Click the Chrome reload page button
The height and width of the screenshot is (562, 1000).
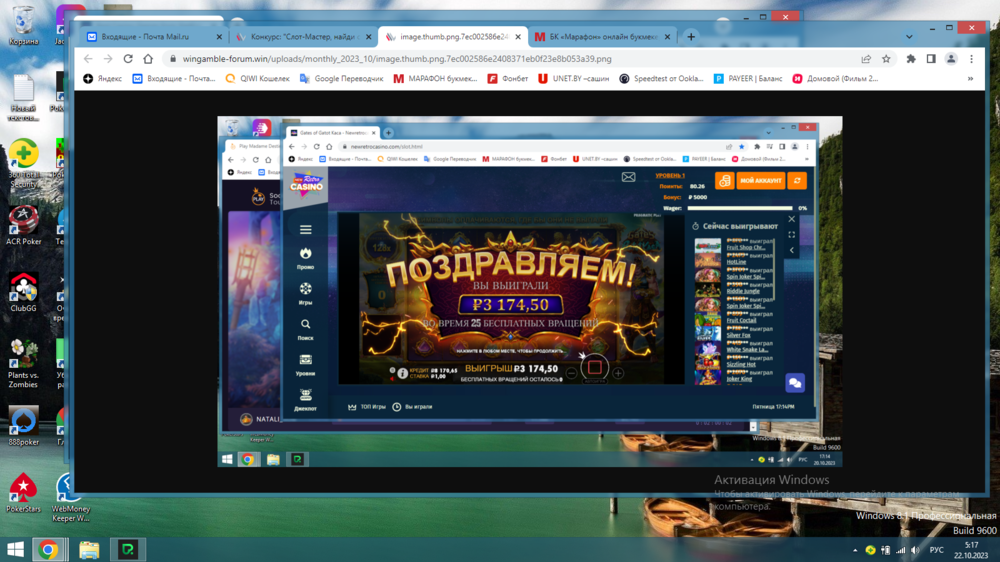click(148, 59)
